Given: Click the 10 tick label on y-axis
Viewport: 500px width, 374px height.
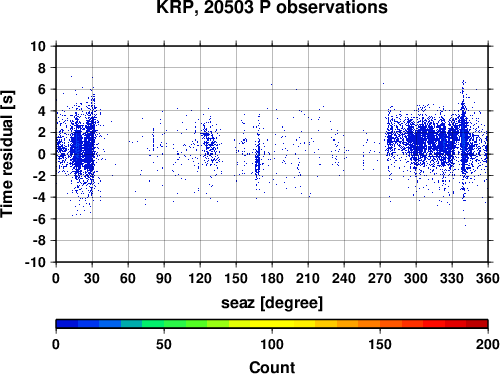Looking at the screenshot, I should 38,46.
